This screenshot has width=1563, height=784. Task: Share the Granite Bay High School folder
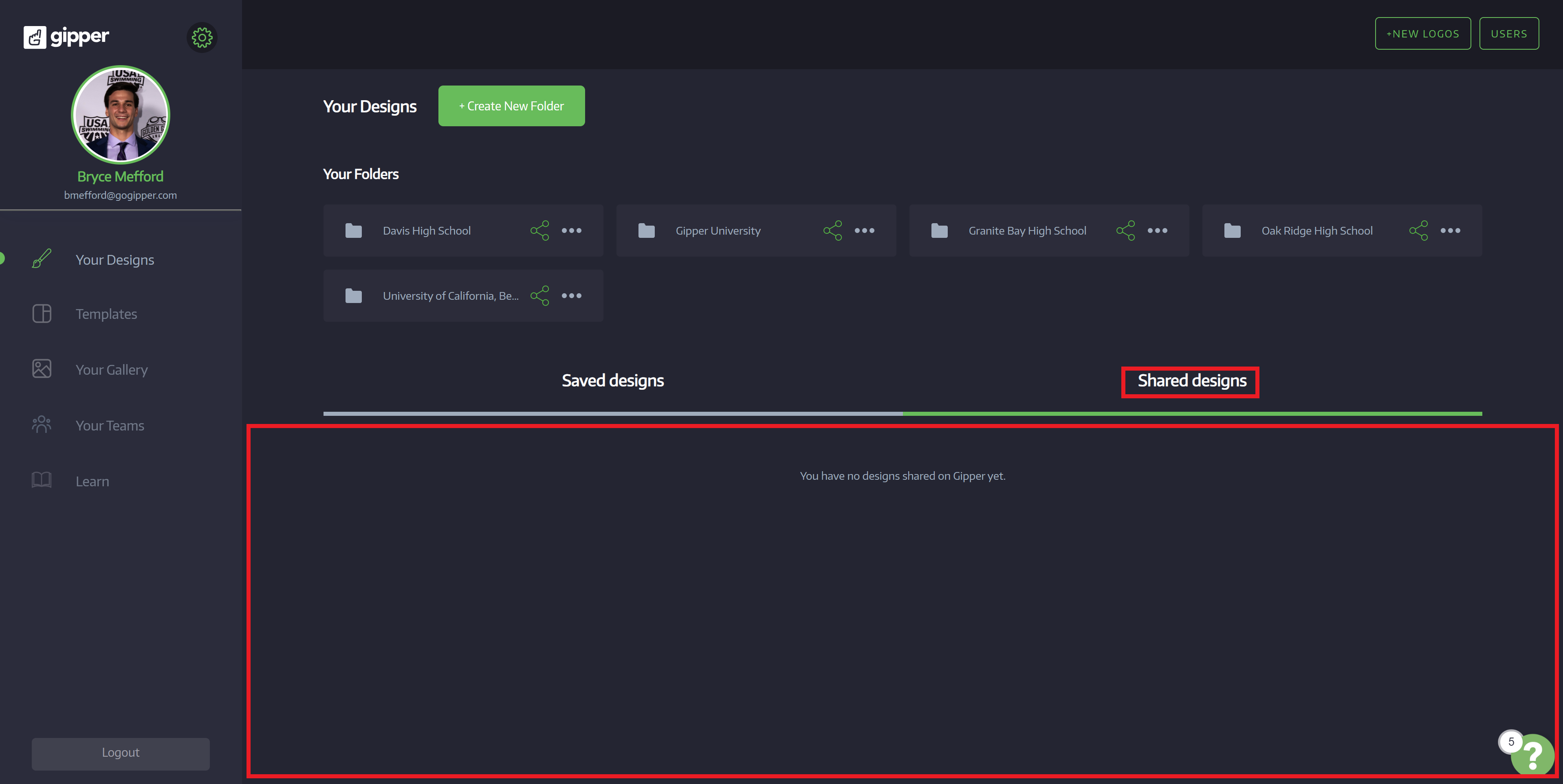pyautogui.click(x=1125, y=231)
